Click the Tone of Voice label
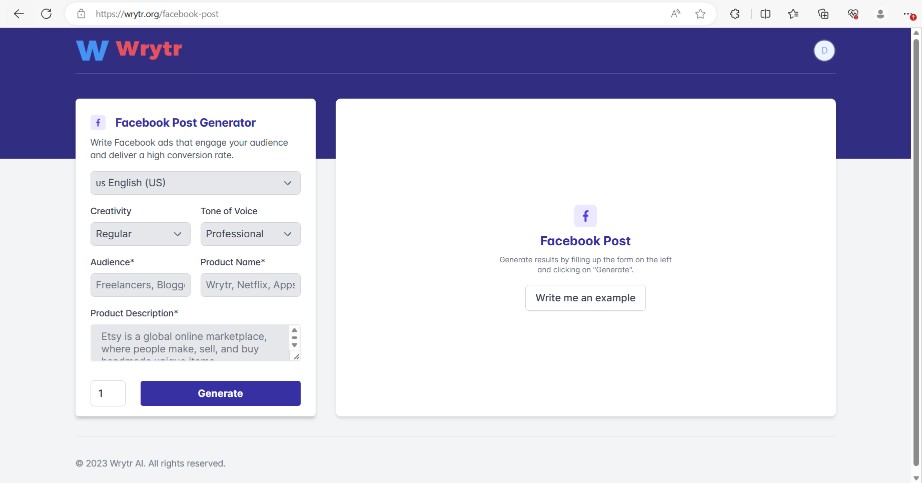 pyautogui.click(x=229, y=211)
